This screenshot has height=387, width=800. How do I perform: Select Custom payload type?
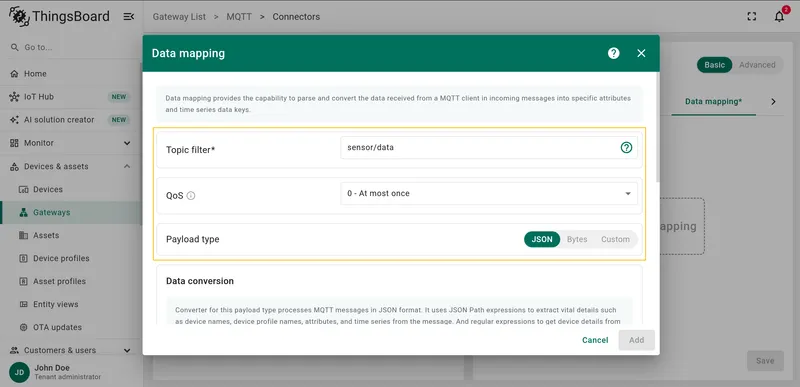pos(615,239)
